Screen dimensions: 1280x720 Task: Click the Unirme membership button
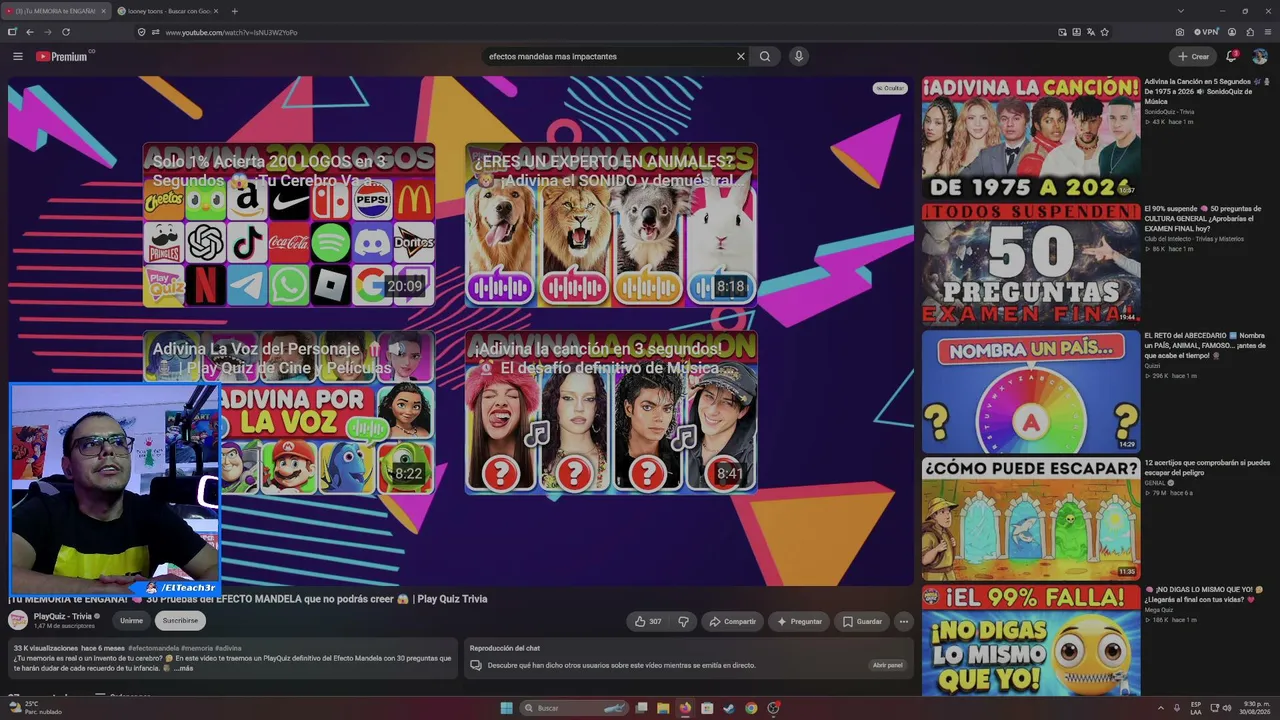pyautogui.click(x=132, y=620)
